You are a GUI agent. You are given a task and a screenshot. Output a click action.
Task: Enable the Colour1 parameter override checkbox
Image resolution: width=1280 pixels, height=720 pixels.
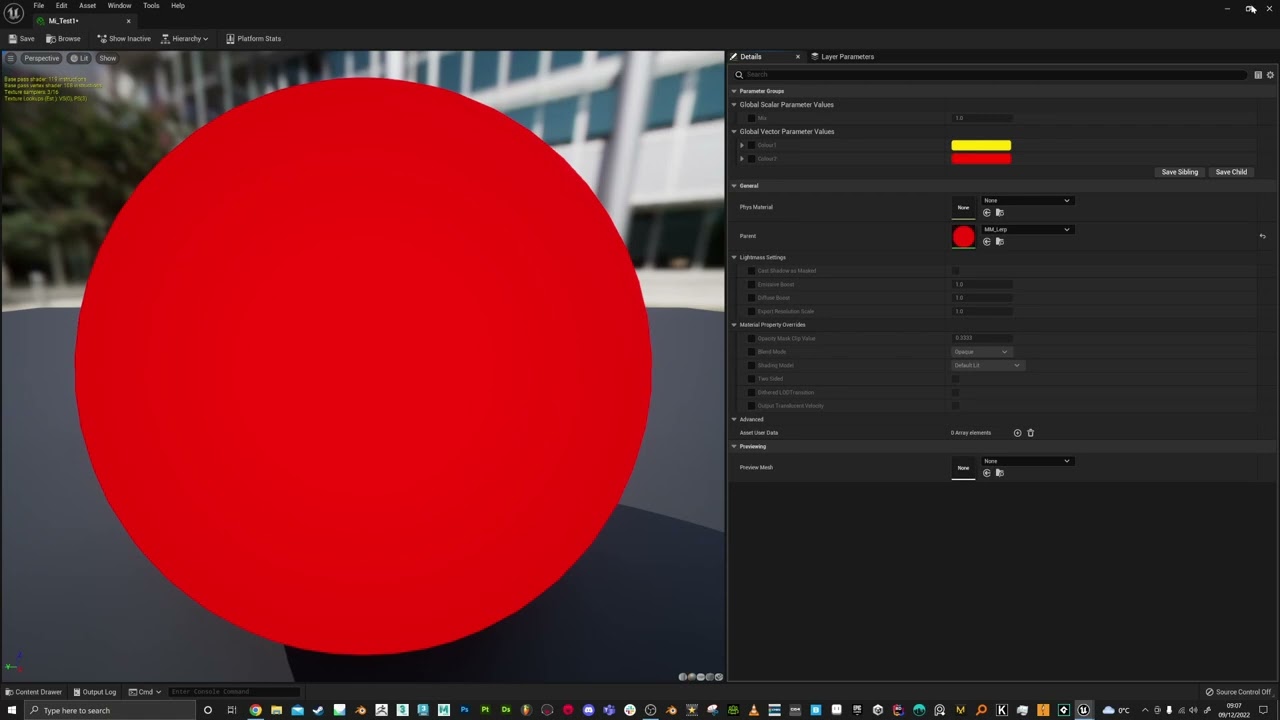click(752, 145)
